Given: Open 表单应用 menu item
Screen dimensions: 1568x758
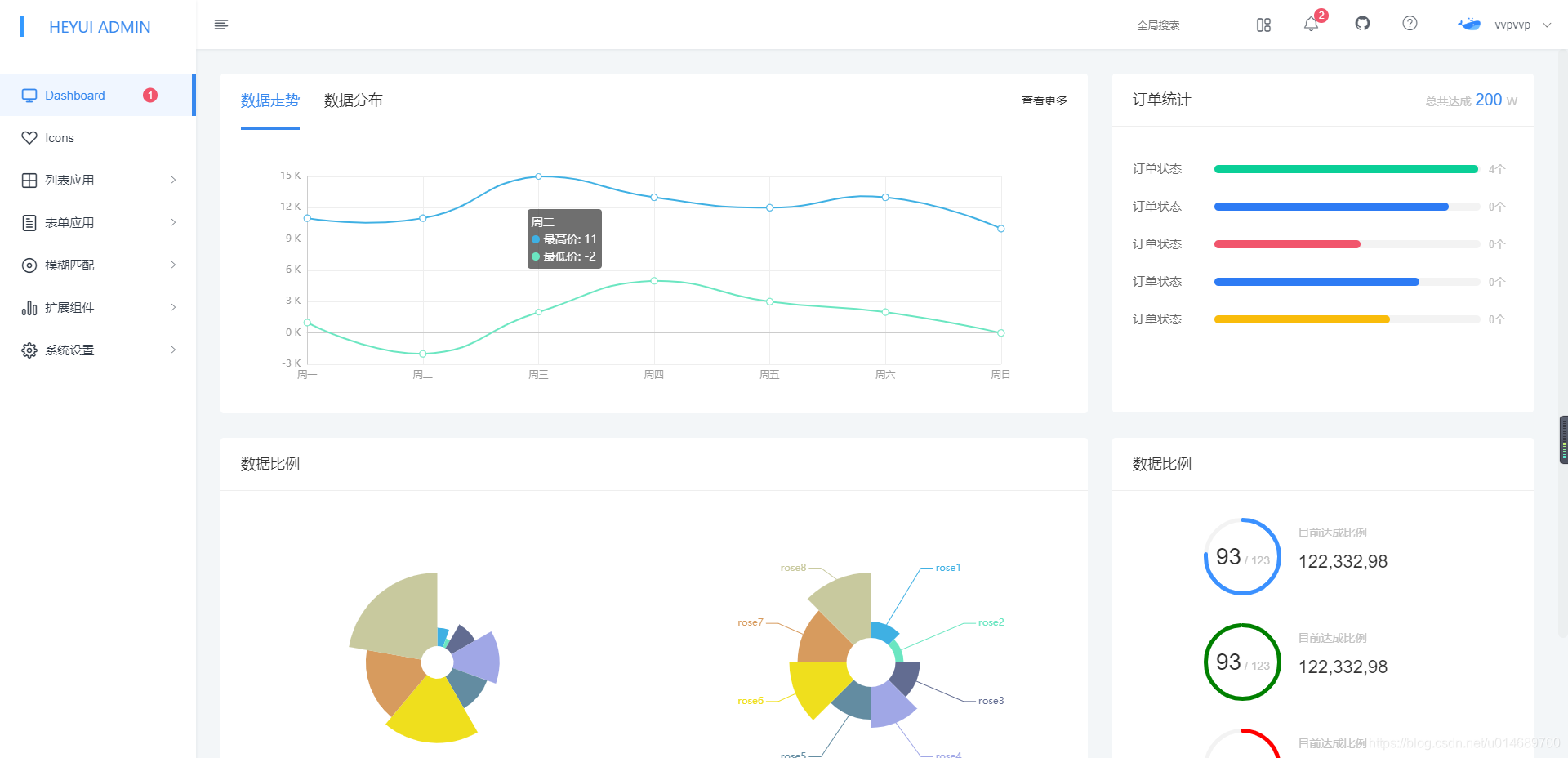Looking at the screenshot, I should click(x=97, y=222).
